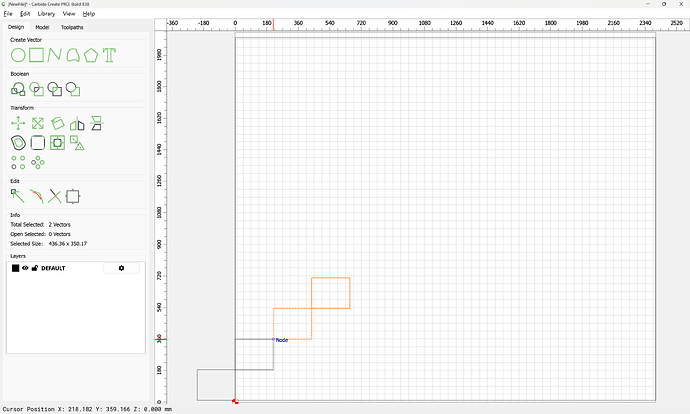Select the Rectangle create vector tool
The height and width of the screenshot is (414, 690).
coord(36,54)
